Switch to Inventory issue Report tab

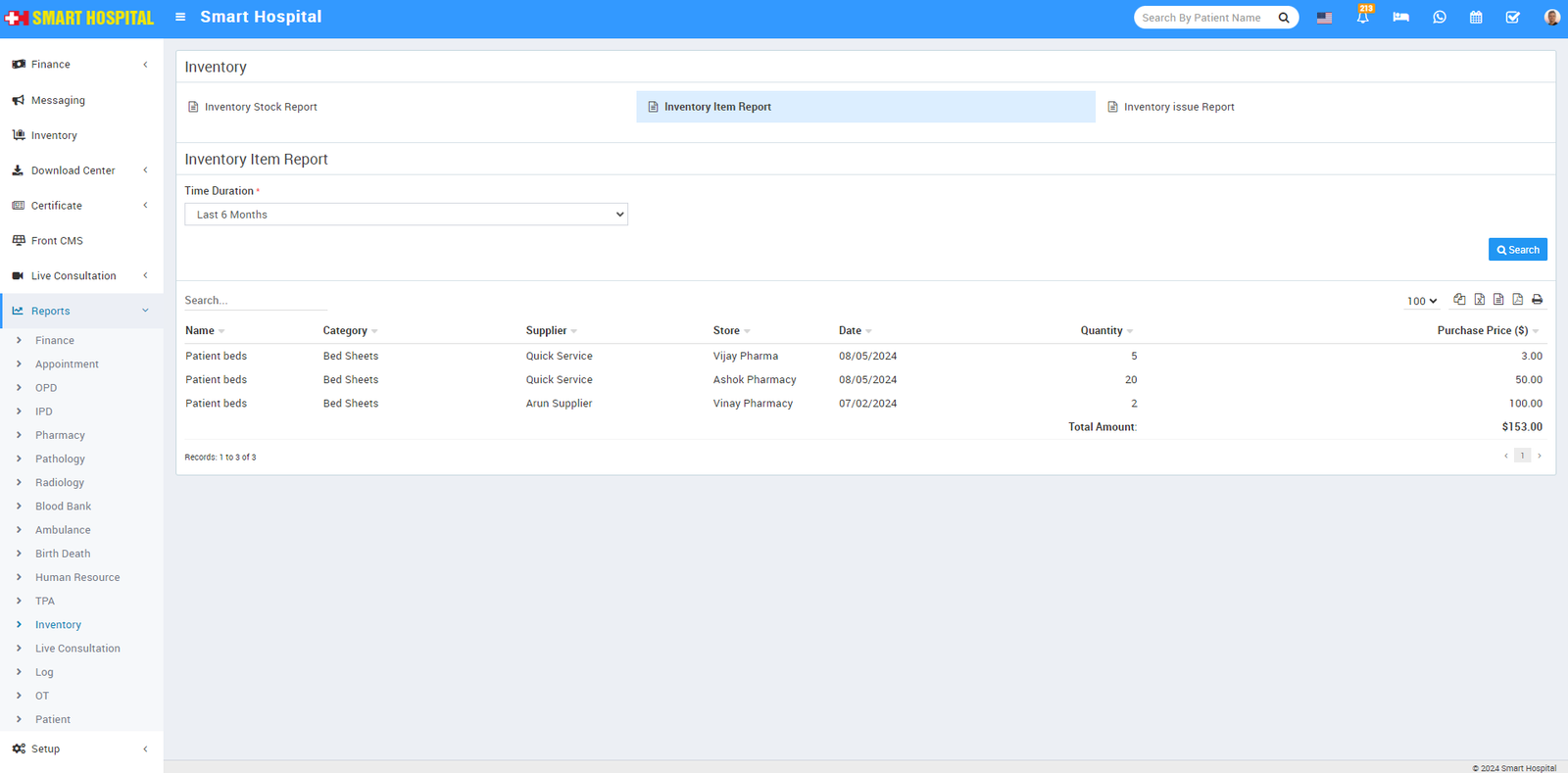pos(1178,107)
